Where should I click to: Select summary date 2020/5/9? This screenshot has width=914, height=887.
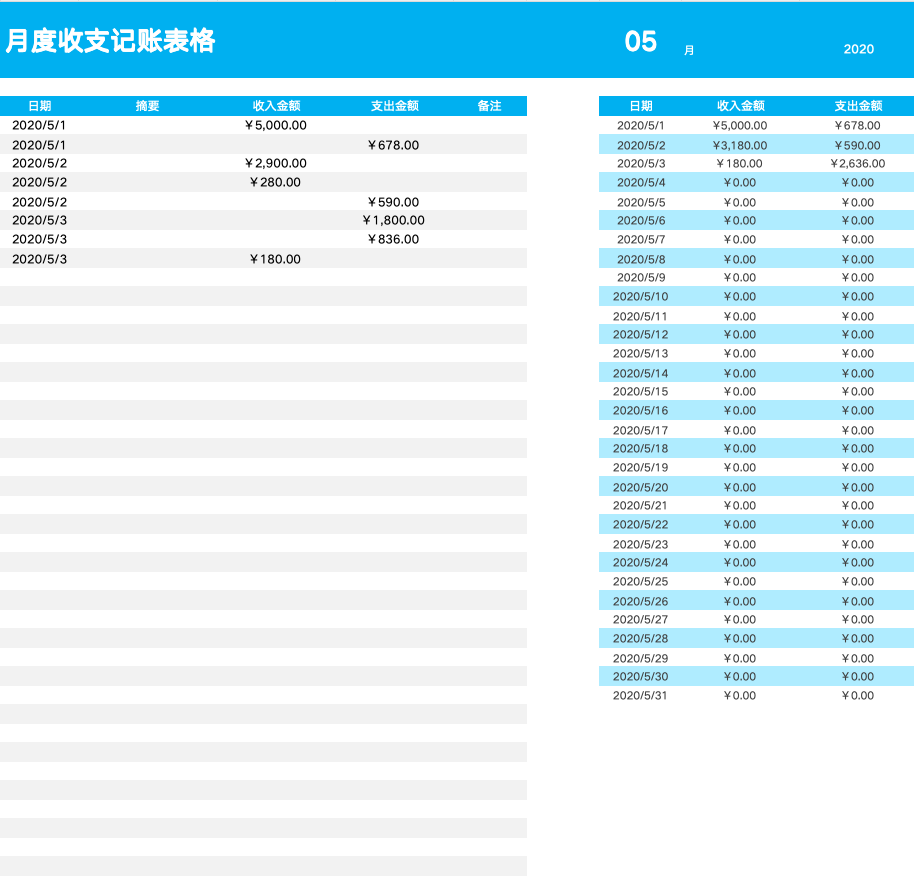tap(641, 278)
